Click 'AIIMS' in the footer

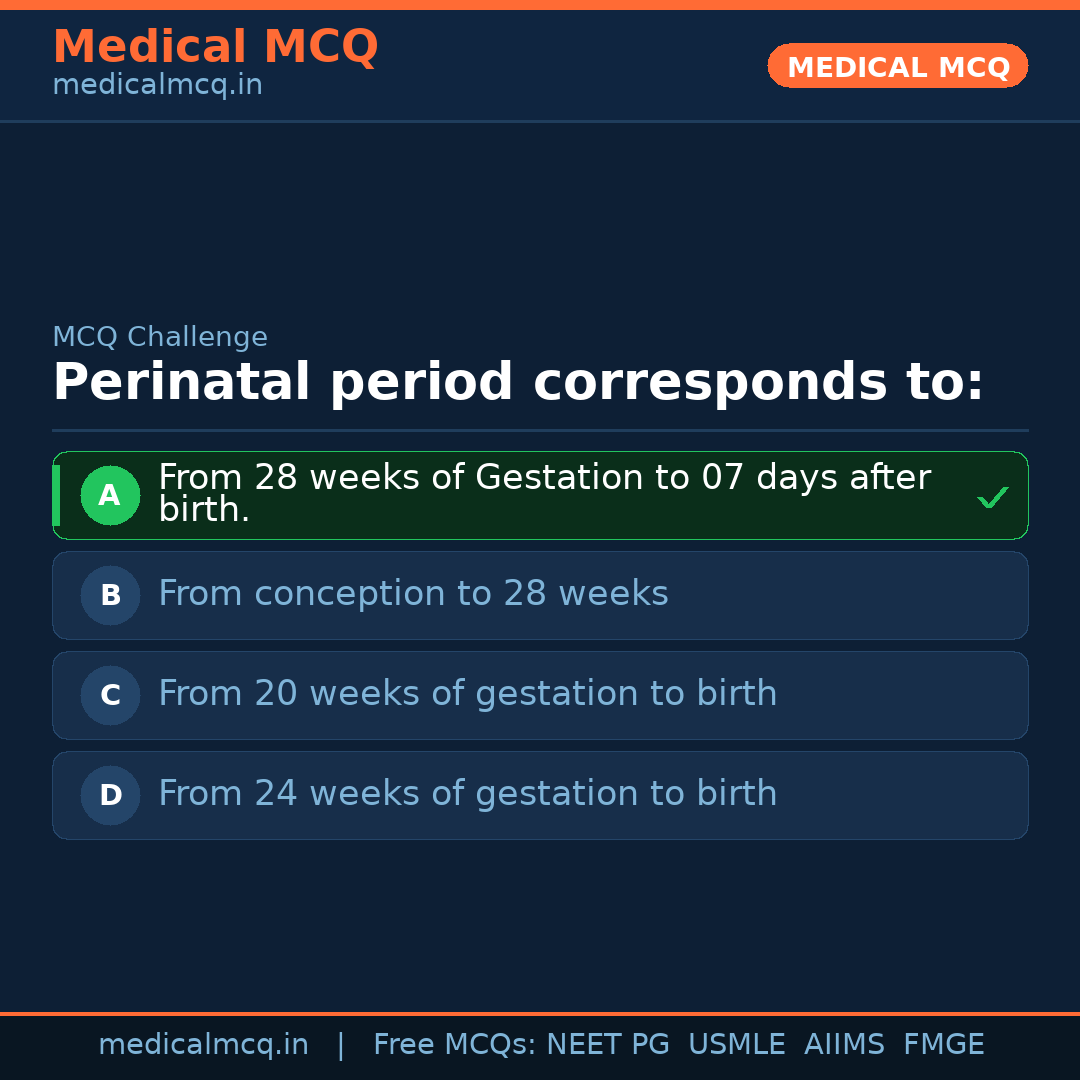844,1045
